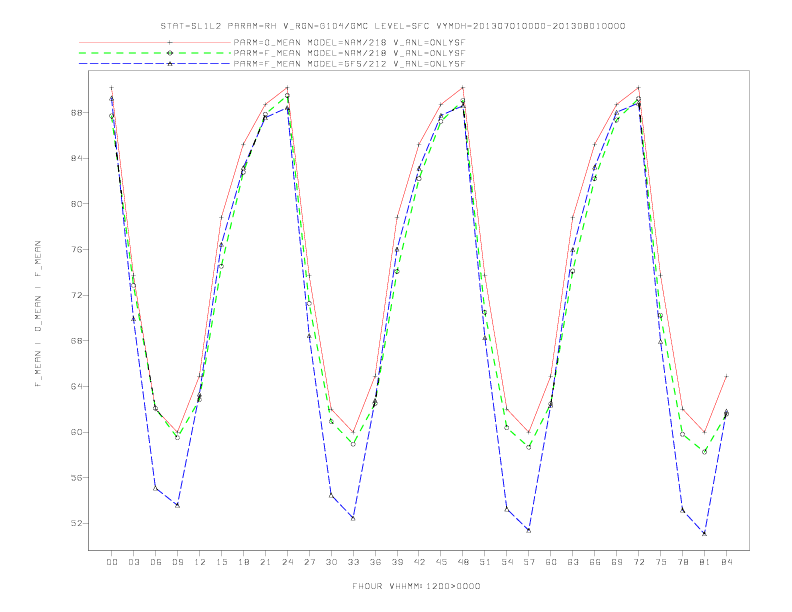Click y-axis tick value 68
Viewport: 792px width, 612px height.
77,341
